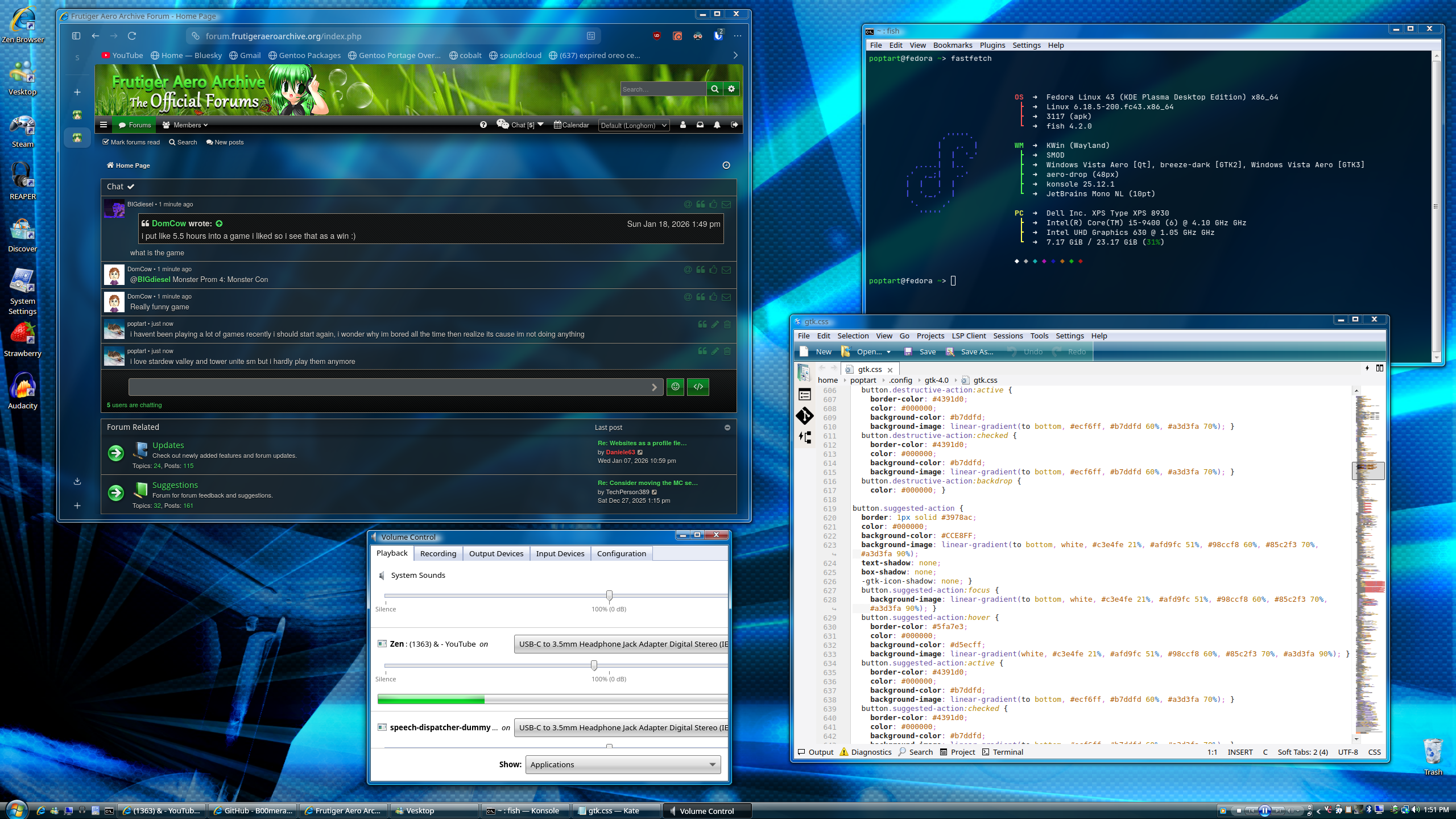
Task: Collapse Forum Related category toggle
Action: tap(727, 428)
